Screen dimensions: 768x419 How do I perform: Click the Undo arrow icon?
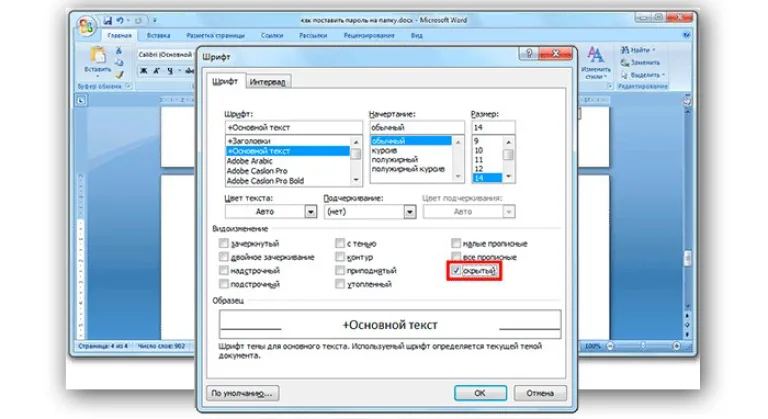120,21
